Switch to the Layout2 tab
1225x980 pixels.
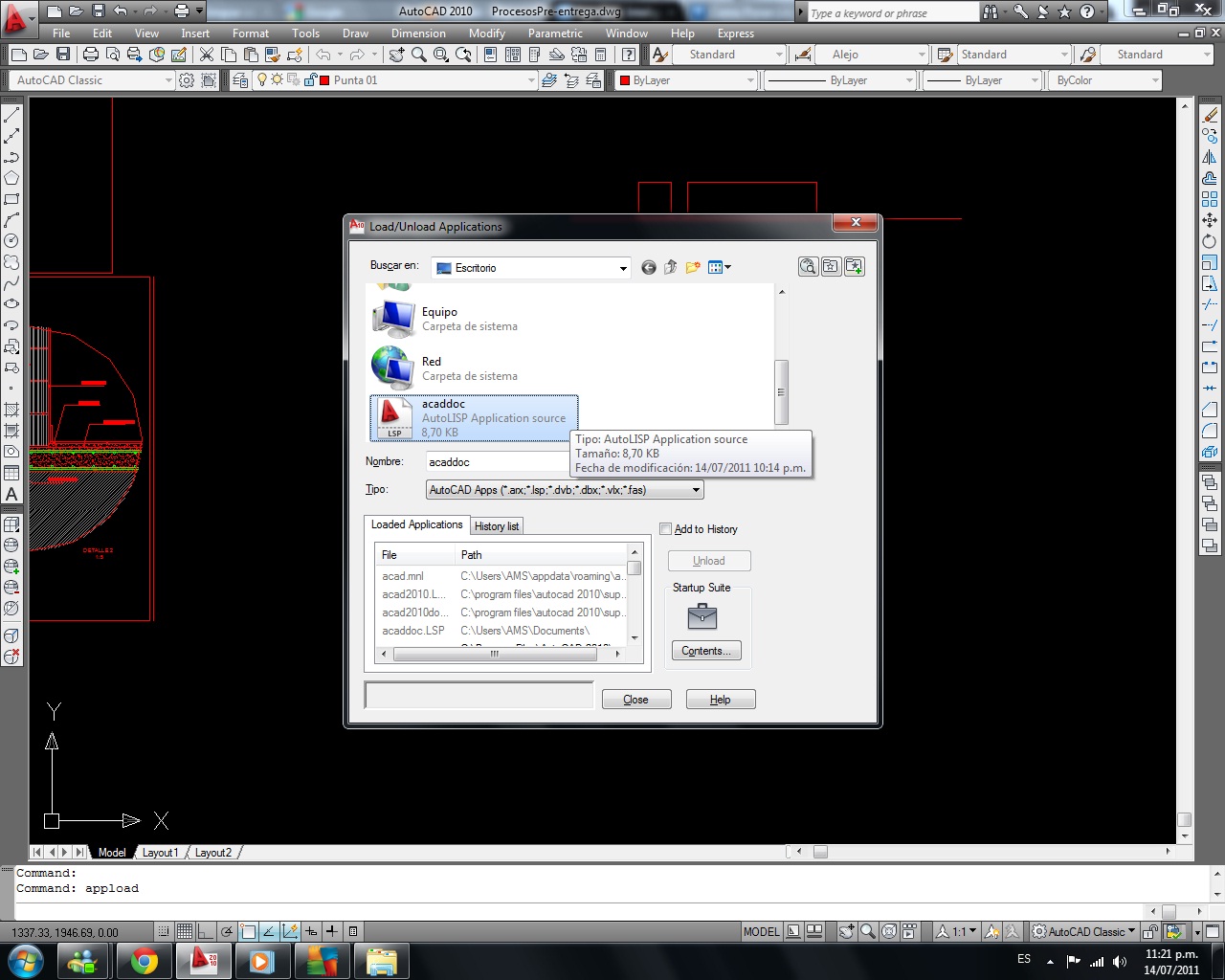tap(213, 853)
